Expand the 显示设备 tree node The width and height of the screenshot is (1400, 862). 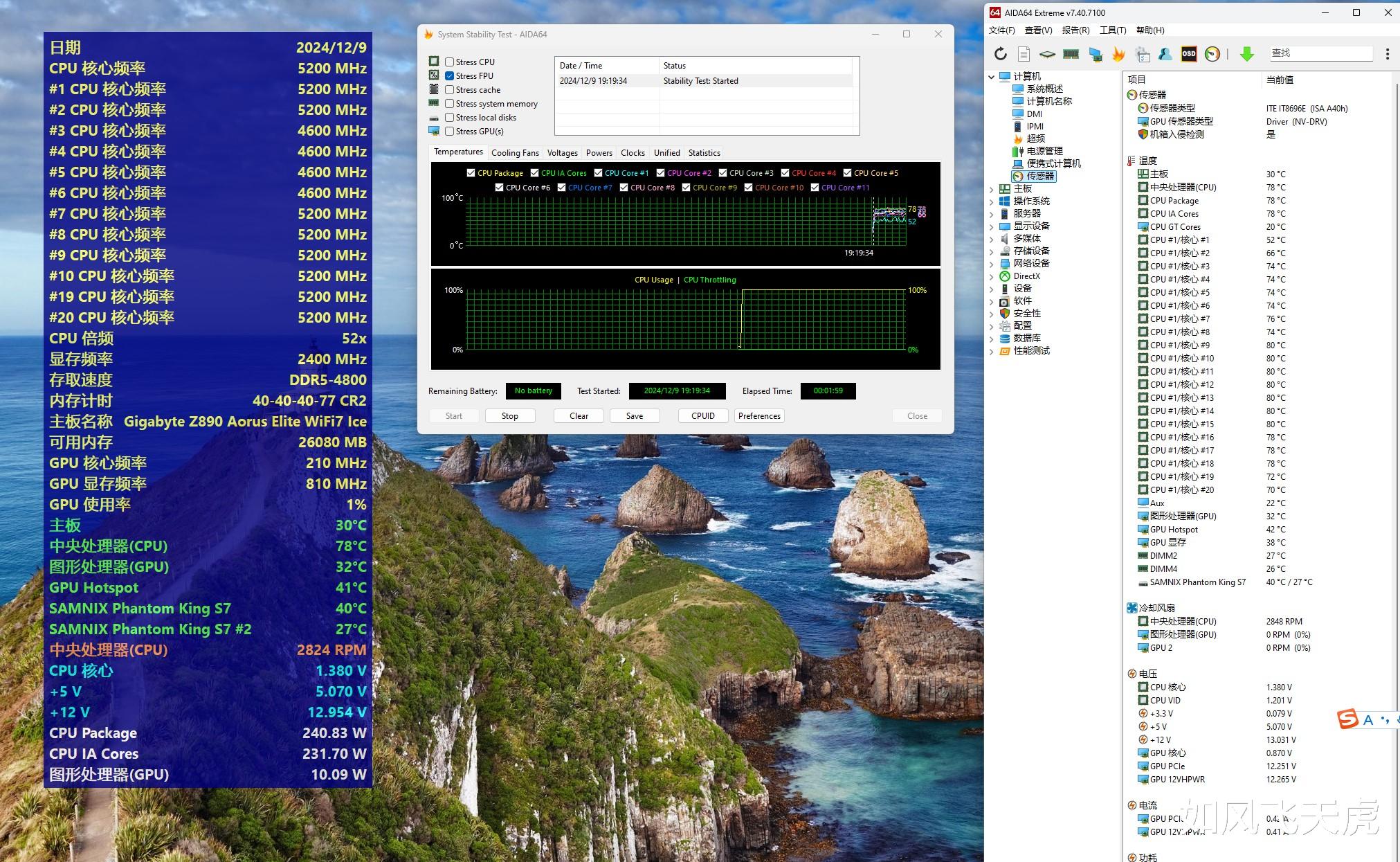992,226
